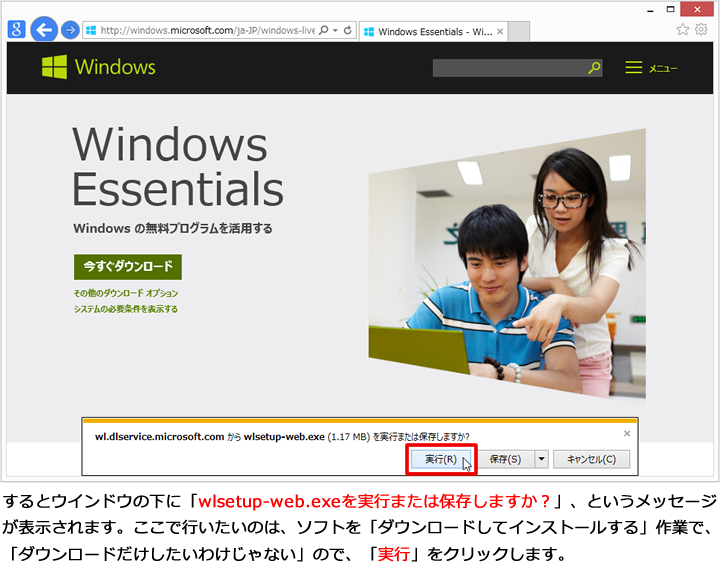Open システムの必要条件を表示する link
Viewport: 720px width, 562px height.
click(x=126, y=309)
